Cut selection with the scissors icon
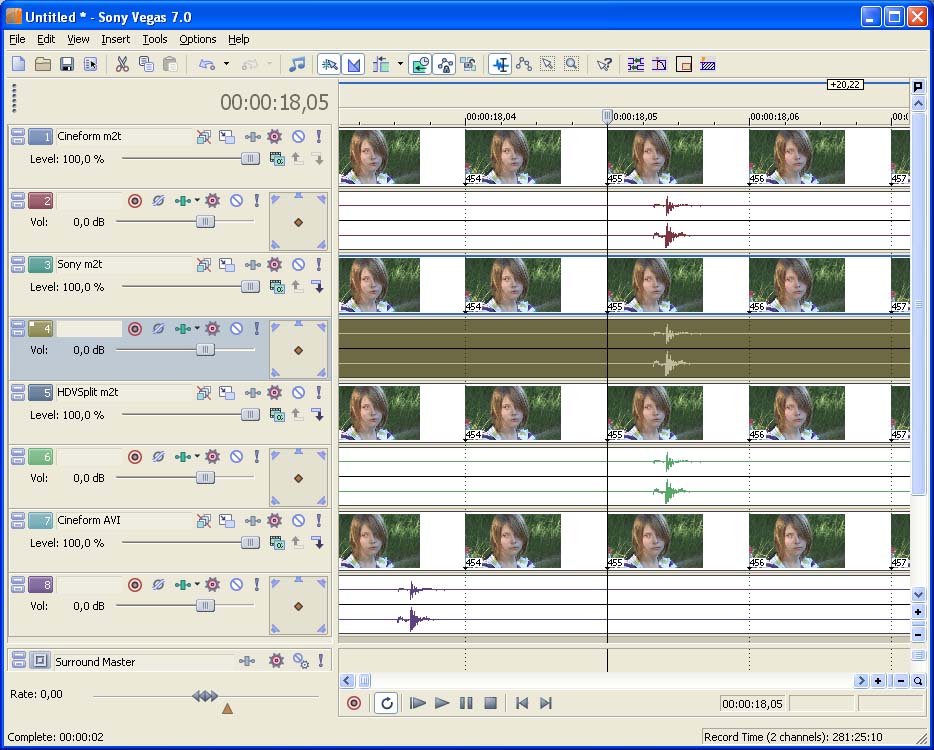 point(122,64)
